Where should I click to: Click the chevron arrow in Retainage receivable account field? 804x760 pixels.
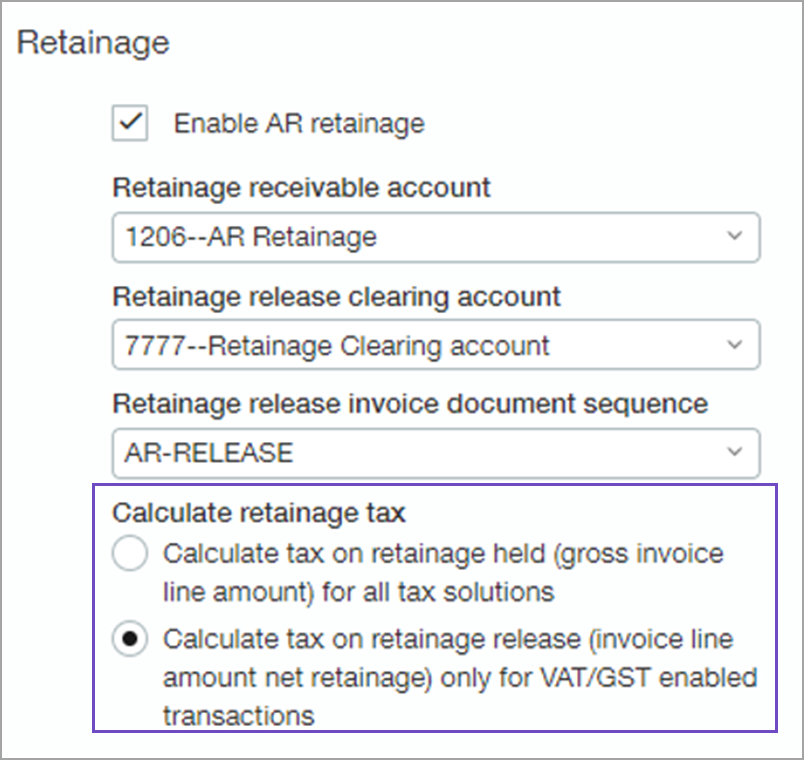[735, 237]
